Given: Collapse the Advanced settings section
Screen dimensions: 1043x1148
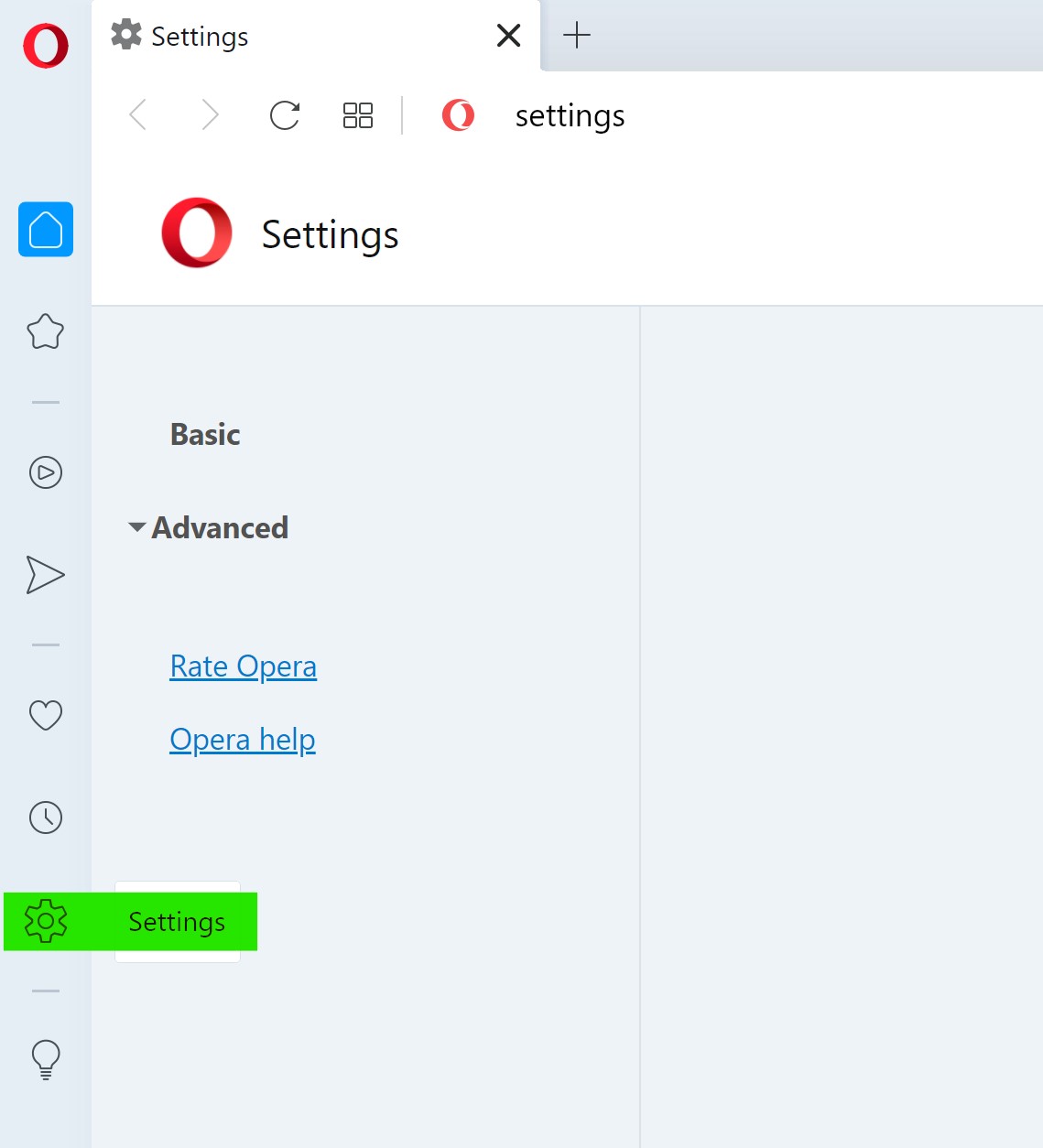Looking at the screenshot, I should coord(210,528).
